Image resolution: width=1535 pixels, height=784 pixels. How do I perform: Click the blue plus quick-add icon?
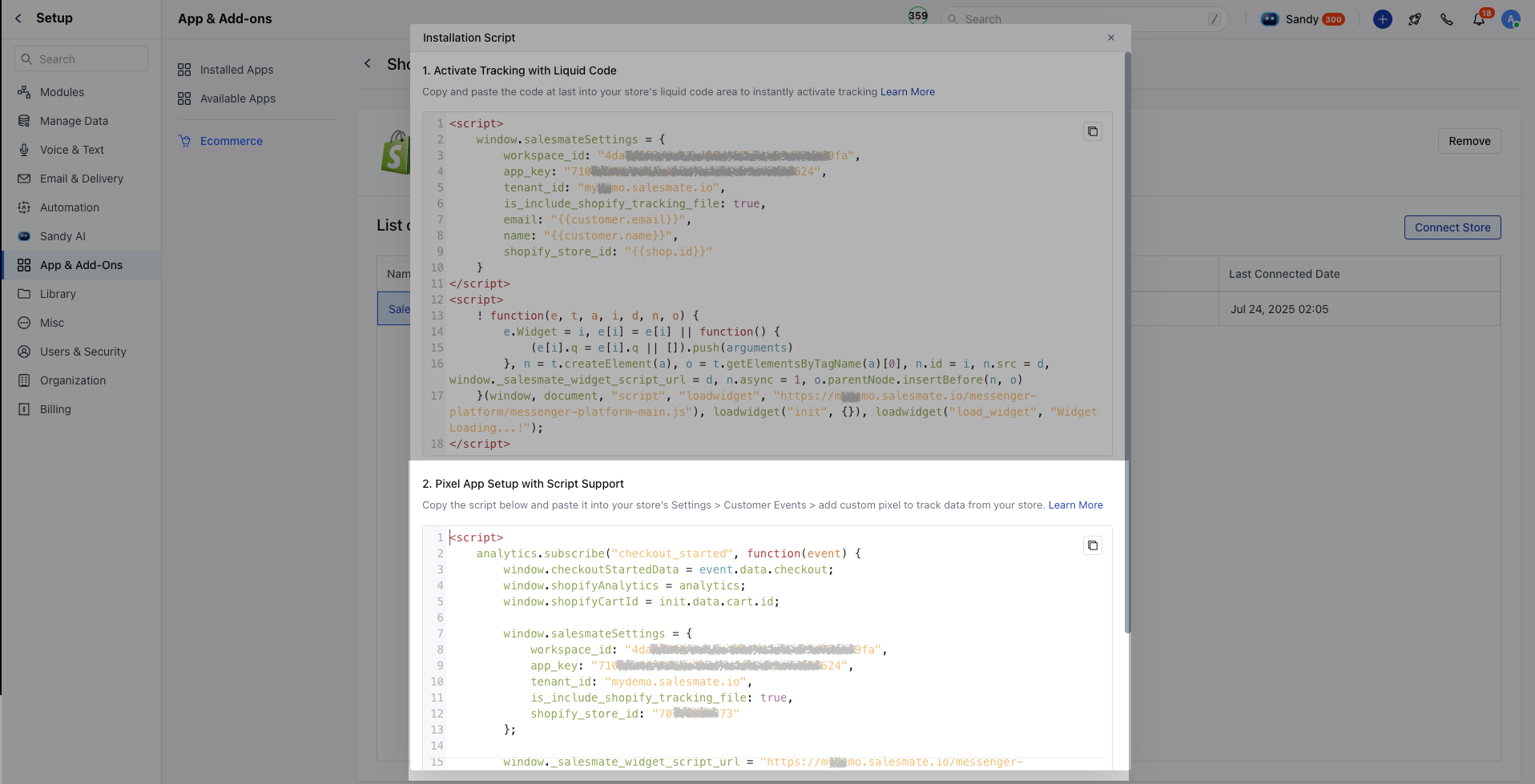(x=1383, y=19)
